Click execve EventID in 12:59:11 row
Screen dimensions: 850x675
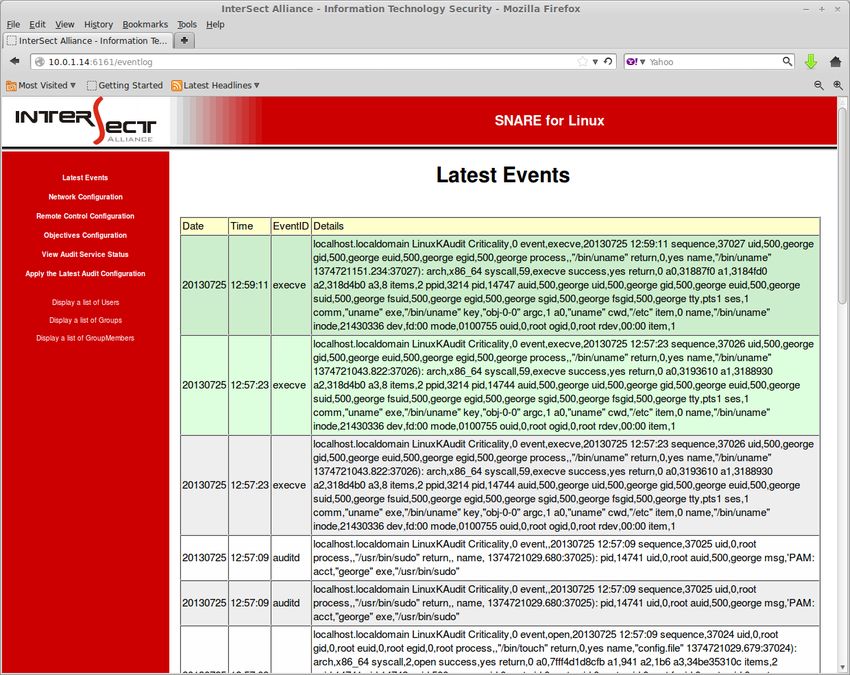pos(289,285)
